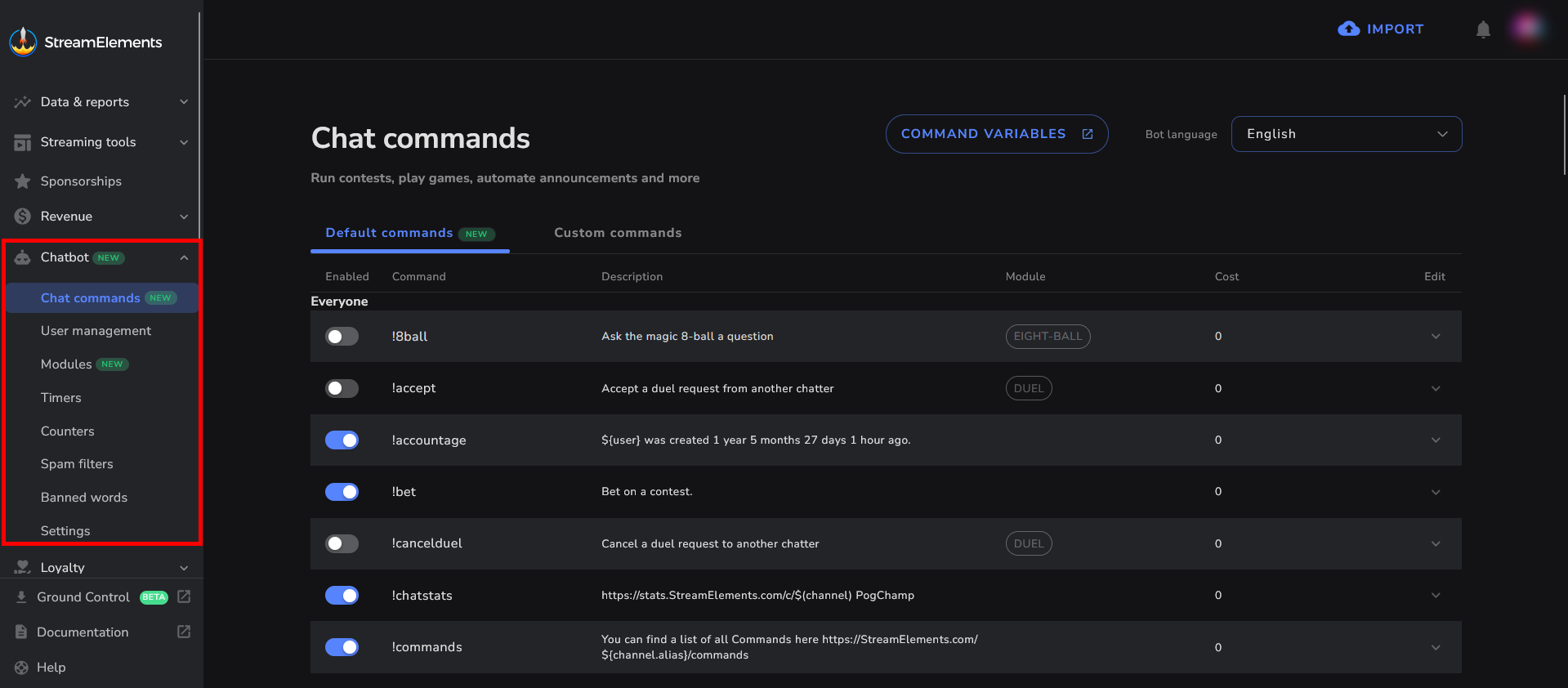Click the Documentation file icon
The height and width of the screenshot is (688, 1568).
point(21,632)
